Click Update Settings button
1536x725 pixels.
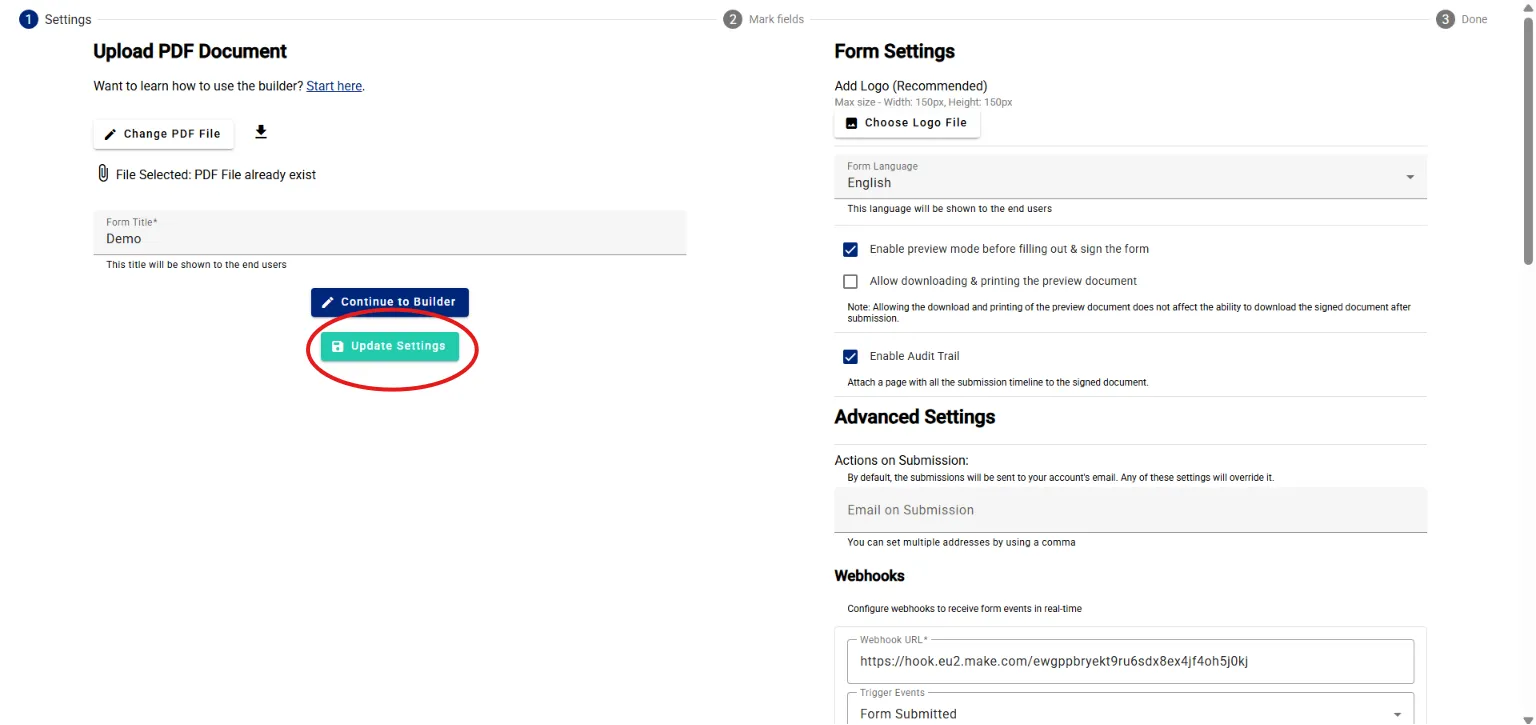[x=390, y=346]
